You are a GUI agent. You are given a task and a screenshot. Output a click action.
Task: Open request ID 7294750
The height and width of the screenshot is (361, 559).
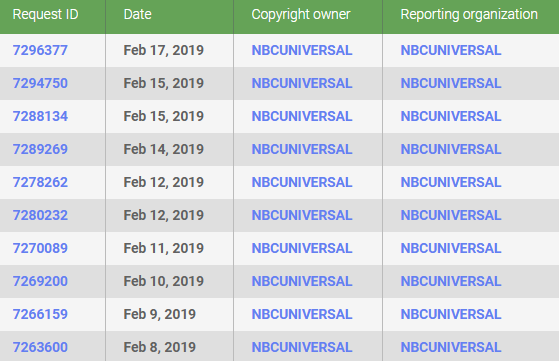(40, 83)
